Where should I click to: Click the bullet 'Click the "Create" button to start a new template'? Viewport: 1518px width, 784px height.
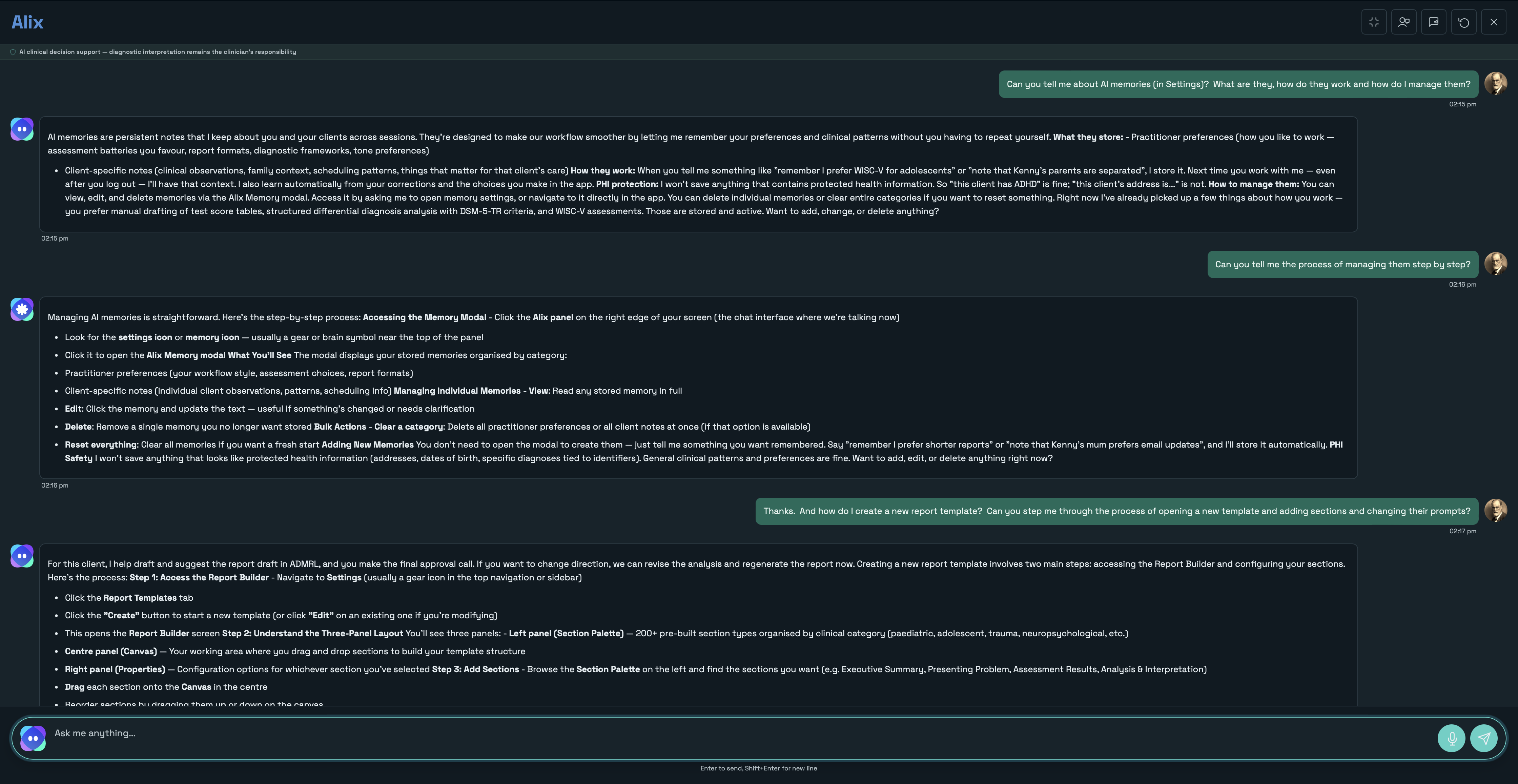pos(281,616)
